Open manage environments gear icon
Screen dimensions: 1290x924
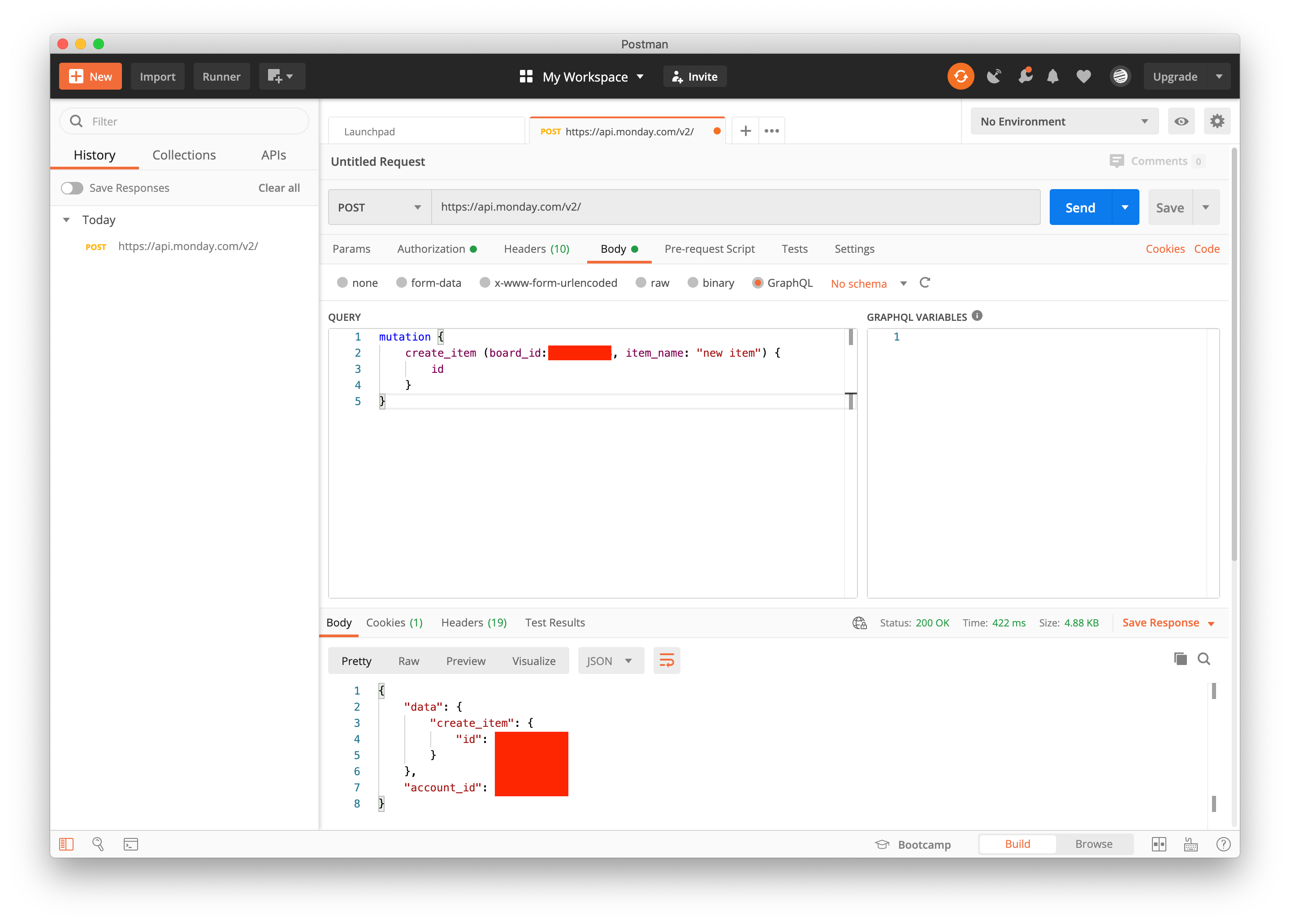point(1216,121)
